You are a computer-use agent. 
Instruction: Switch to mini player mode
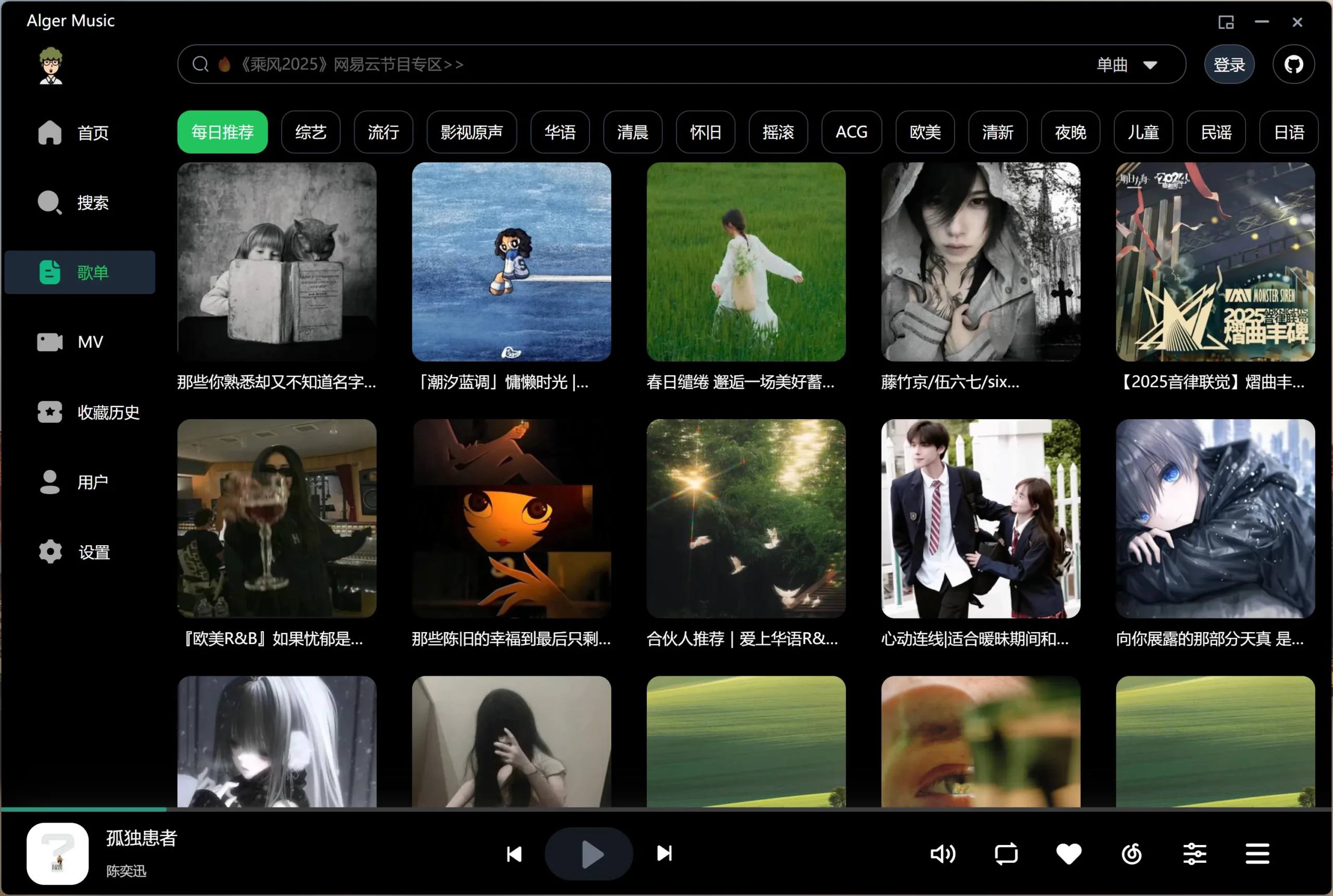[1225, 22]
